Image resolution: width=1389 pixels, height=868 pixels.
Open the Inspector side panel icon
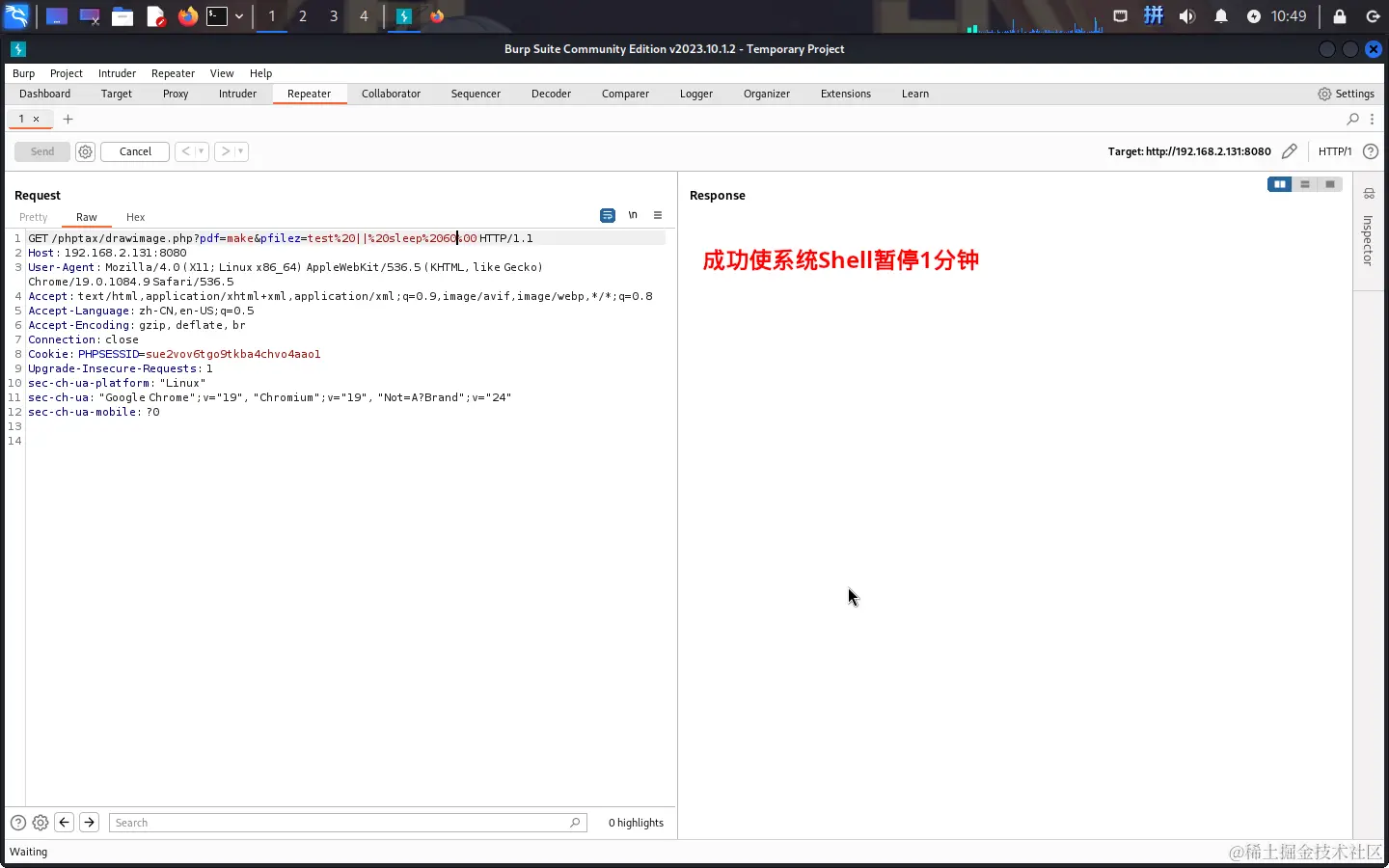[x=1369, y=194]
